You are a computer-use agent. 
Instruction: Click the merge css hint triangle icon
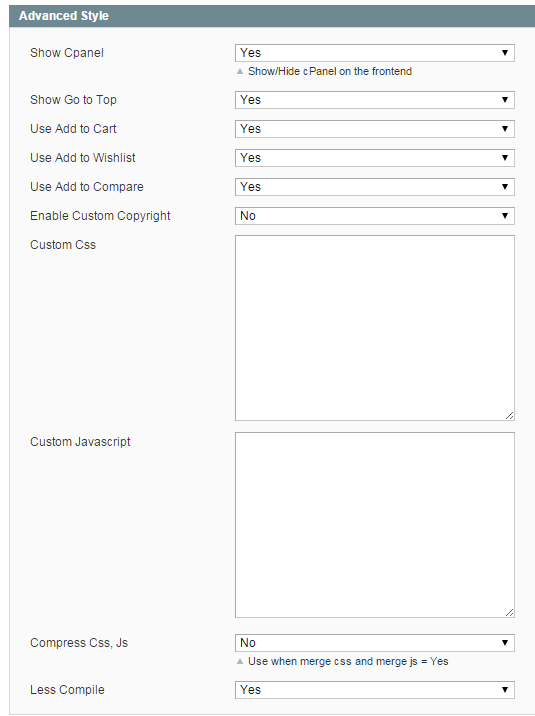click(x=240, y=661)
